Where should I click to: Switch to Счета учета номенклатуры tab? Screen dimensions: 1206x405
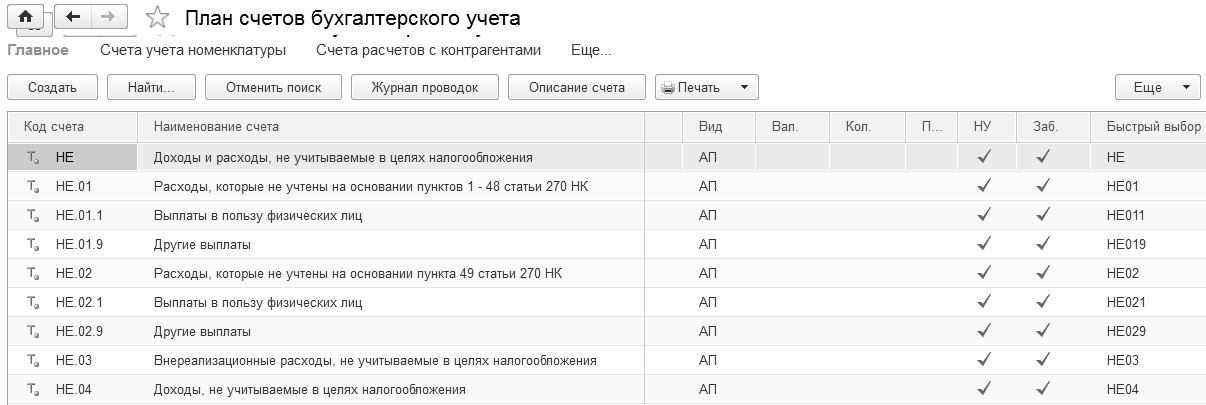[193, 50]
